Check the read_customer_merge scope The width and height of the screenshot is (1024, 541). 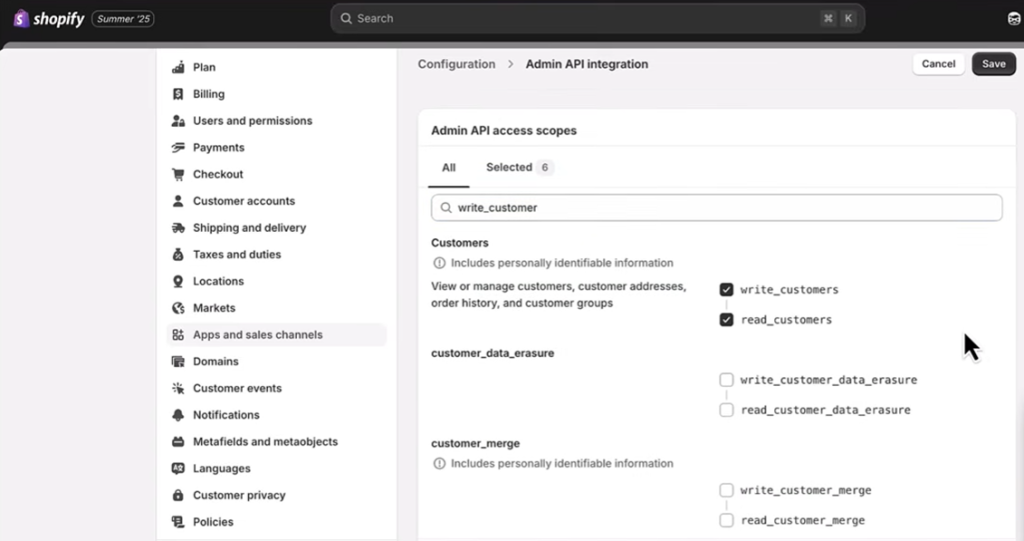pos(726,520)
